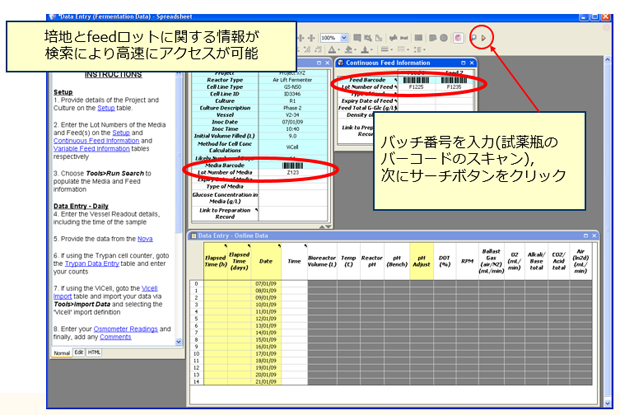This screenshot has width=620, height=415.
Task: Open the line style dropdown arrow
Action: point(391,50)
